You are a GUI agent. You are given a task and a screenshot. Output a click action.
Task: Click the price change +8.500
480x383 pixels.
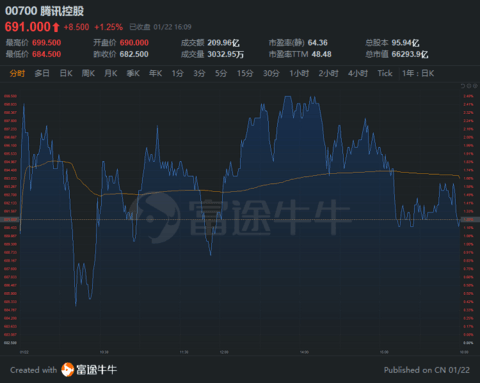[x=76, y=27]
